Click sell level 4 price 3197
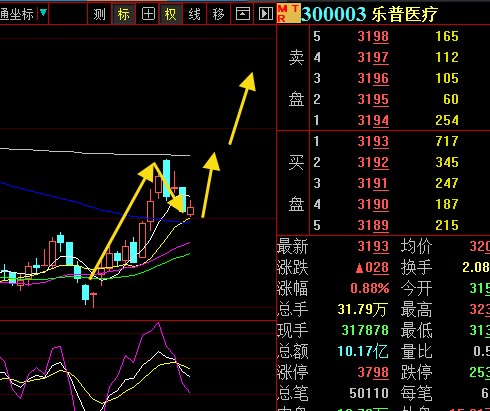Image resolution: width=490 pixels, height=411 pixels. (373, 57)
